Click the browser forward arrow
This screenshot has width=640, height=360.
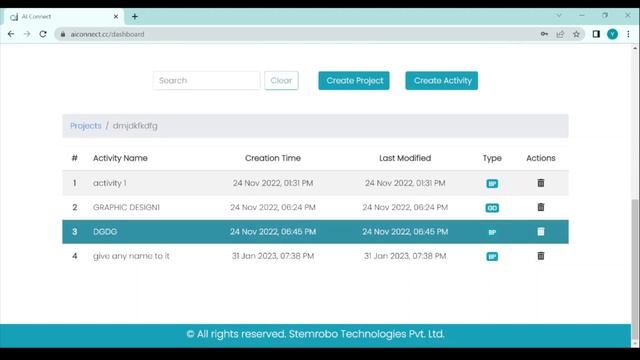pos(27,34)
